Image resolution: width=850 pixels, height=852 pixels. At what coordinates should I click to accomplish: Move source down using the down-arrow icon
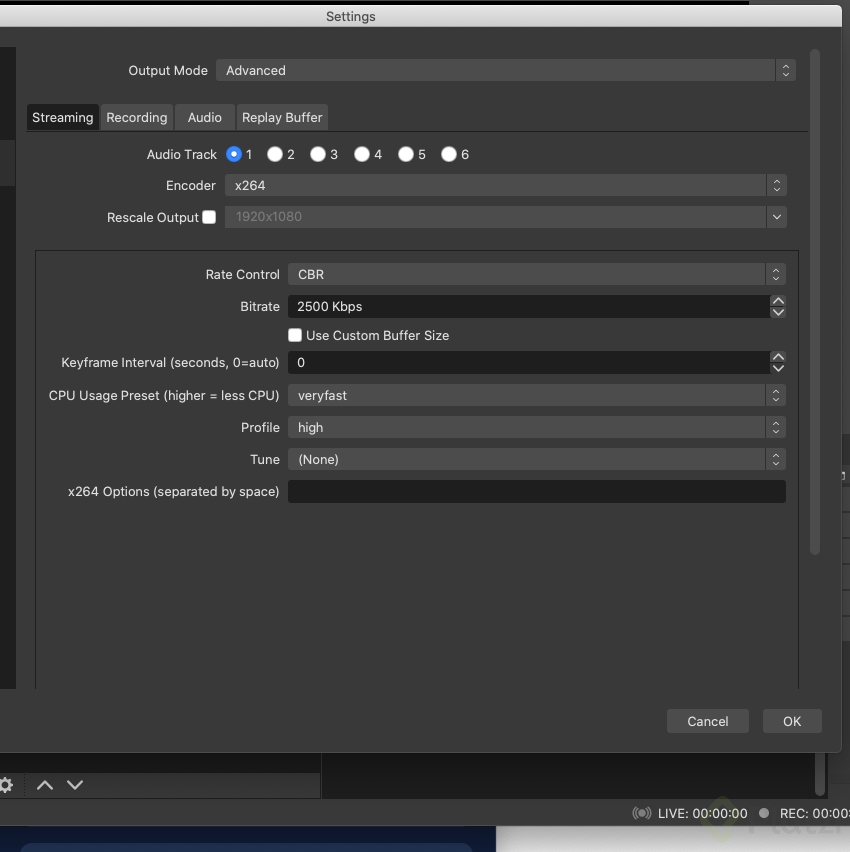pyautogui.click(x=75, y=785)
